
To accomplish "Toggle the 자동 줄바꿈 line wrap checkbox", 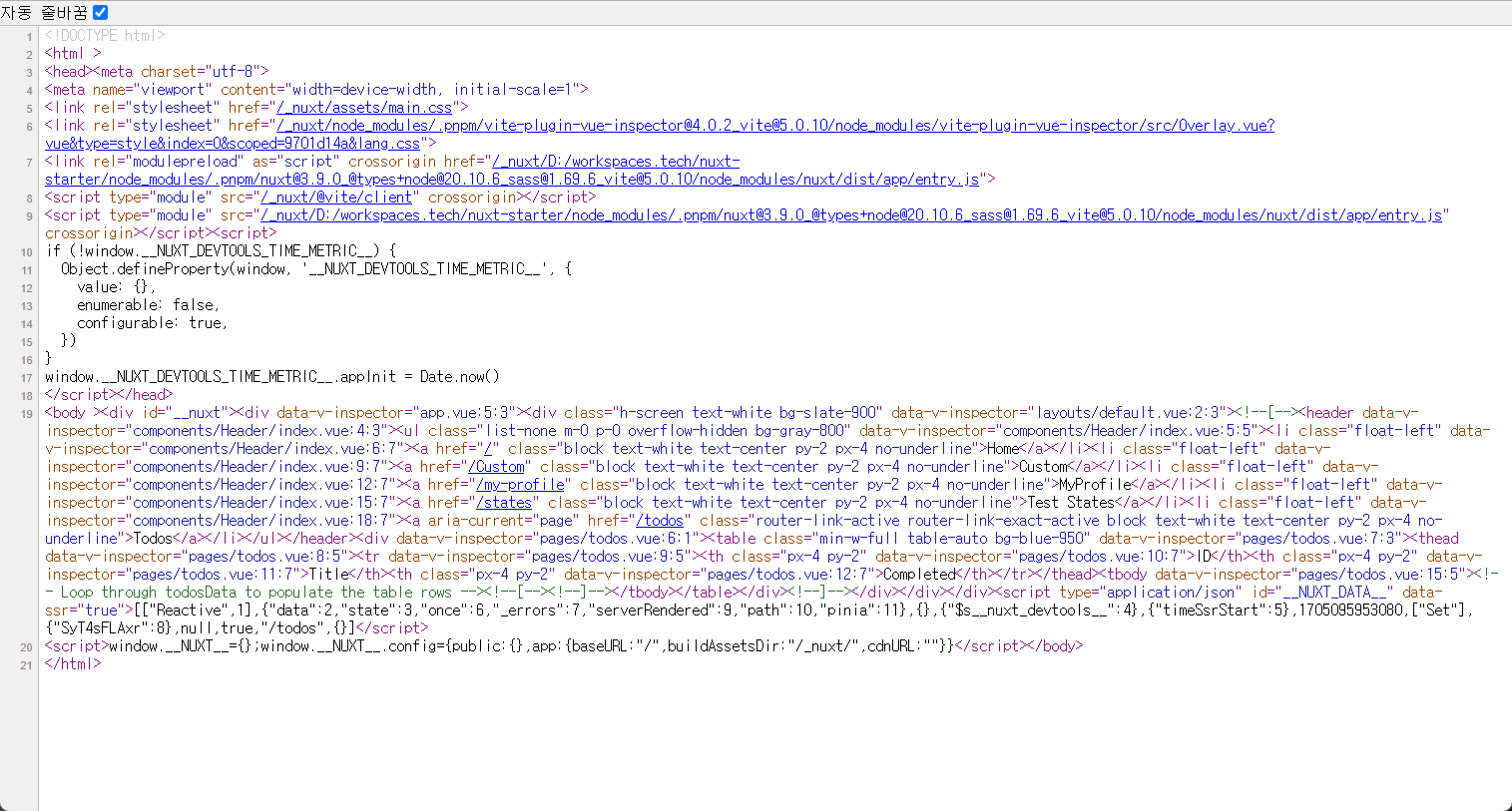I will point(100,12).
